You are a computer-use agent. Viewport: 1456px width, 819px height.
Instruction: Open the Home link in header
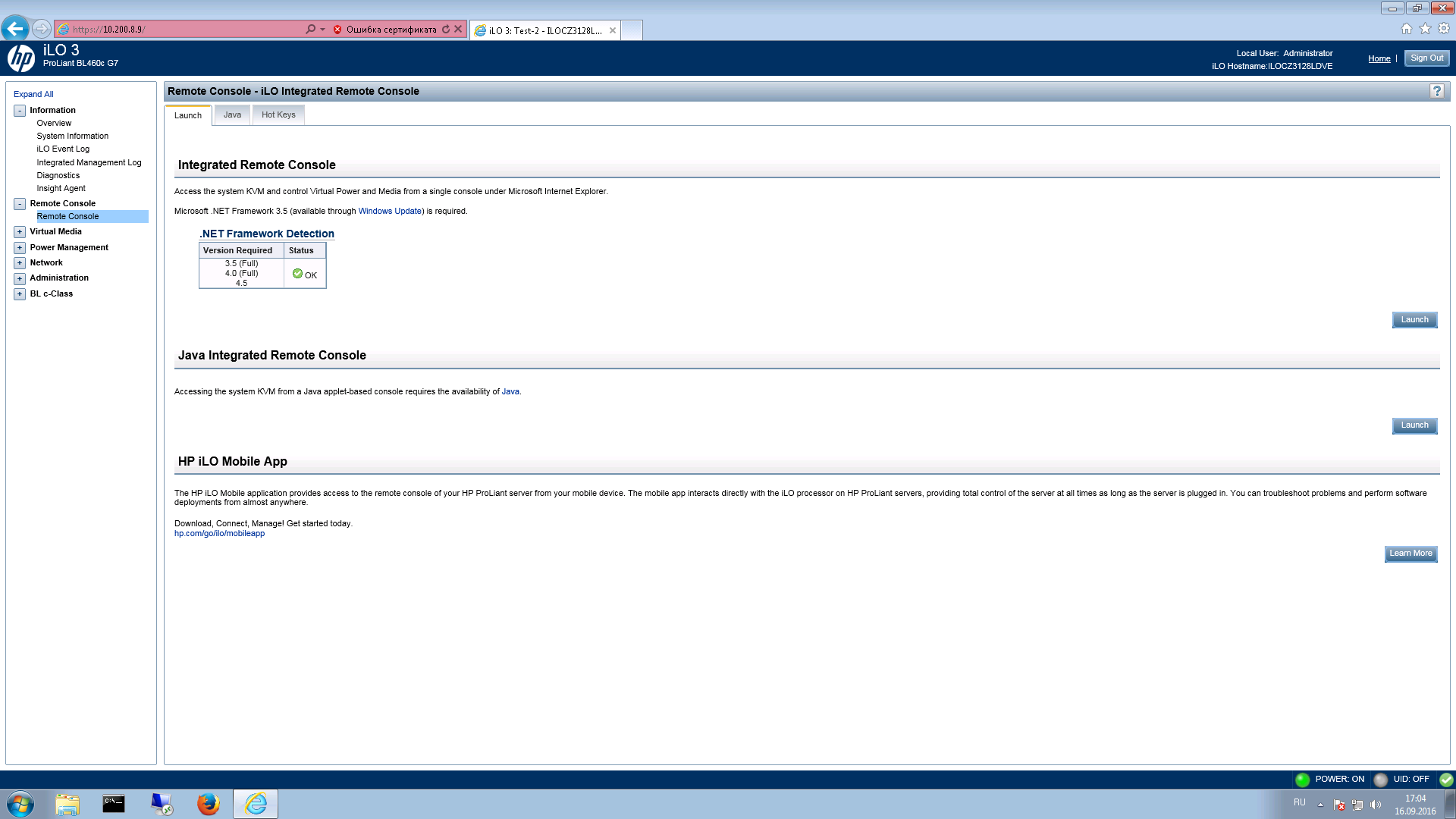click(x=1379, y=58)
